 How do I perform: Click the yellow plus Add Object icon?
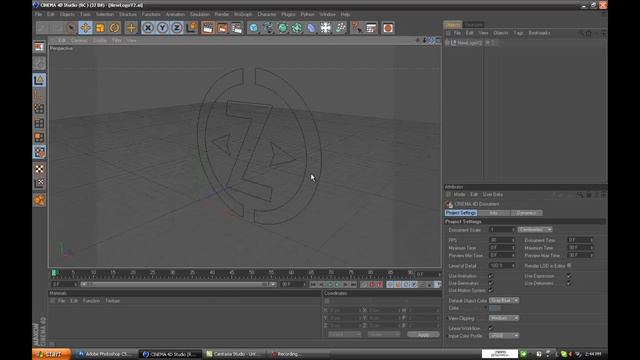[131, 28]
